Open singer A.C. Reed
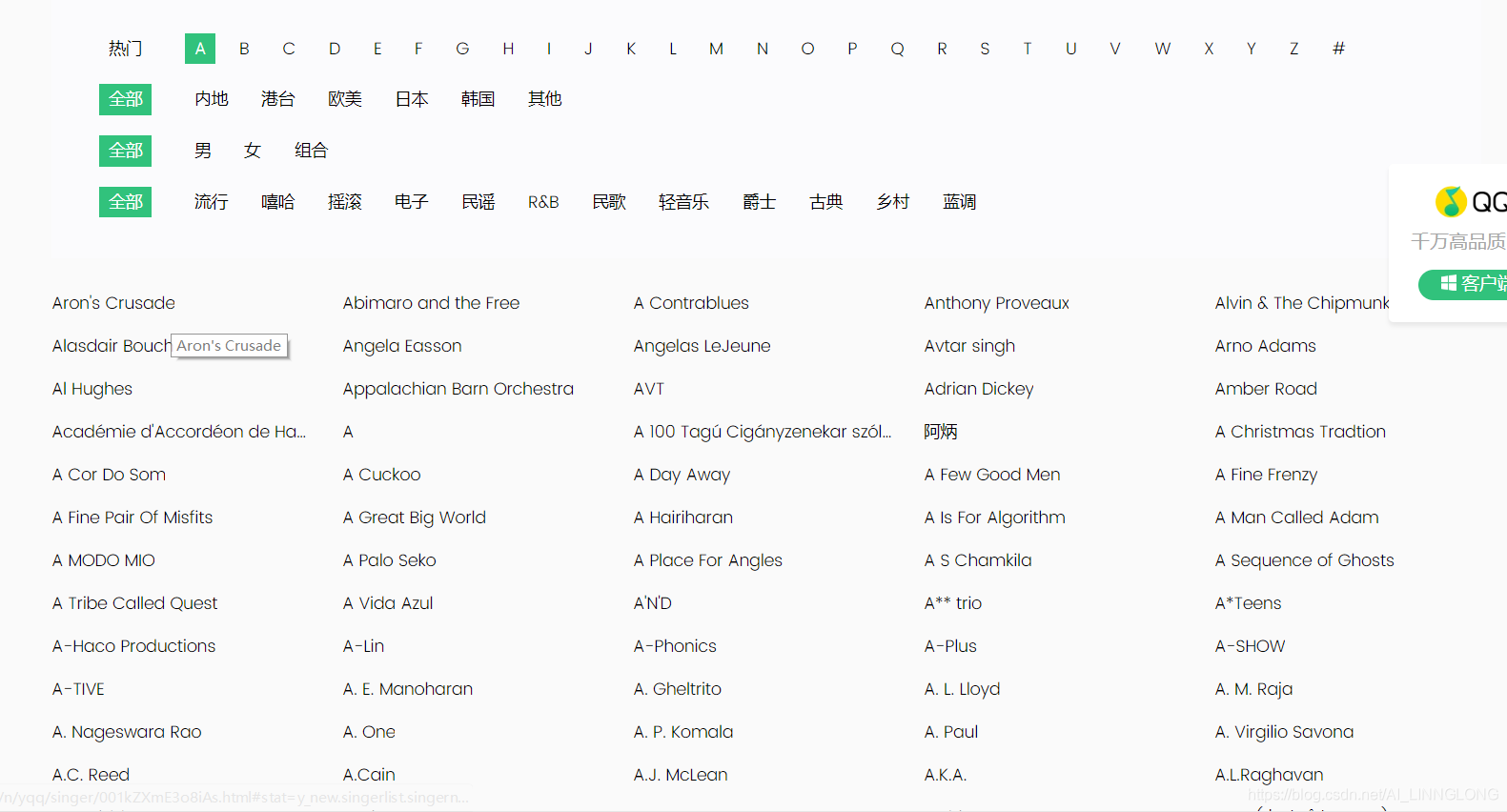 [x=91, y=775]
